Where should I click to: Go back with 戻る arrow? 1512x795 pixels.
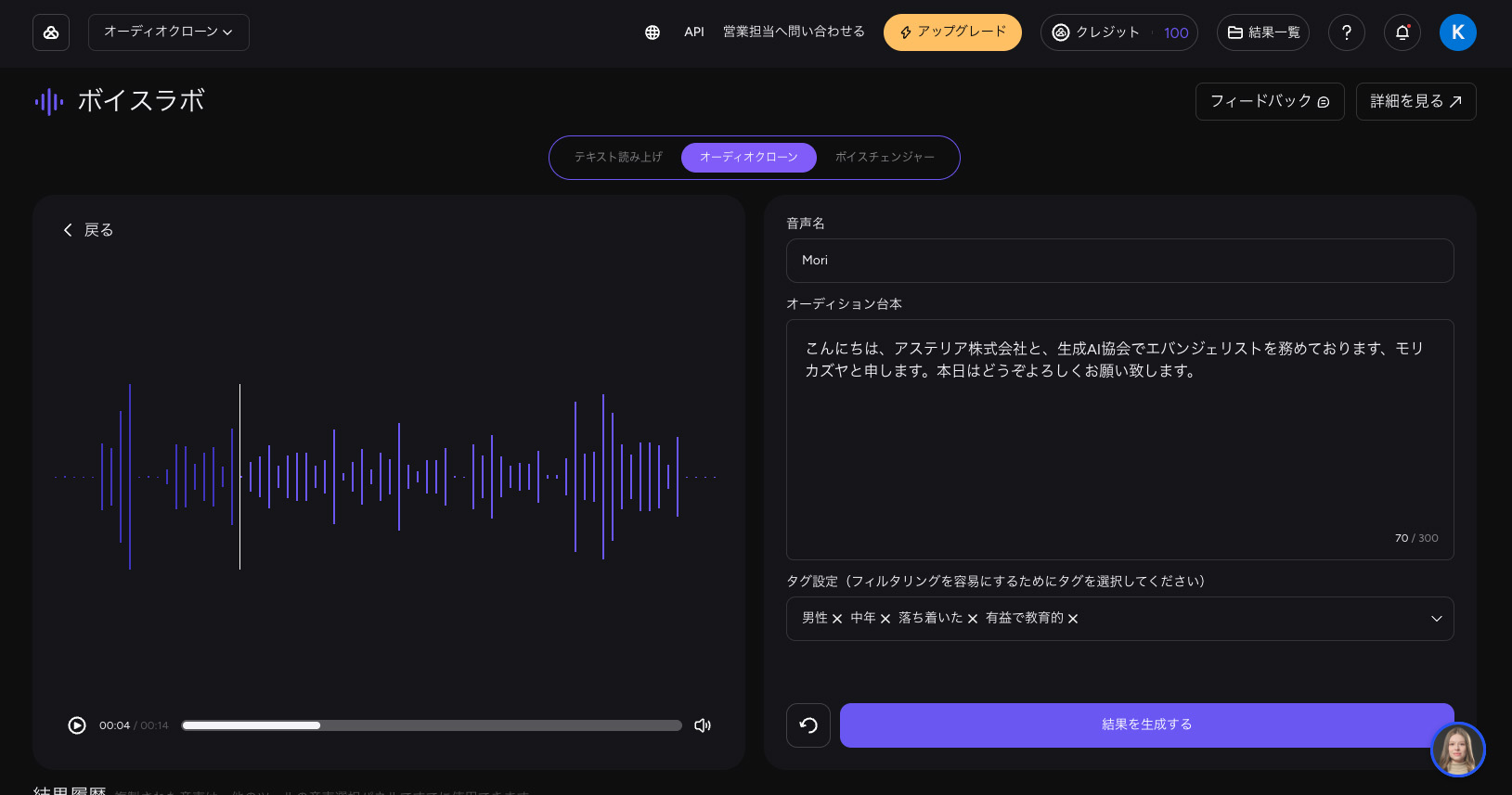[x=88, y=230]
